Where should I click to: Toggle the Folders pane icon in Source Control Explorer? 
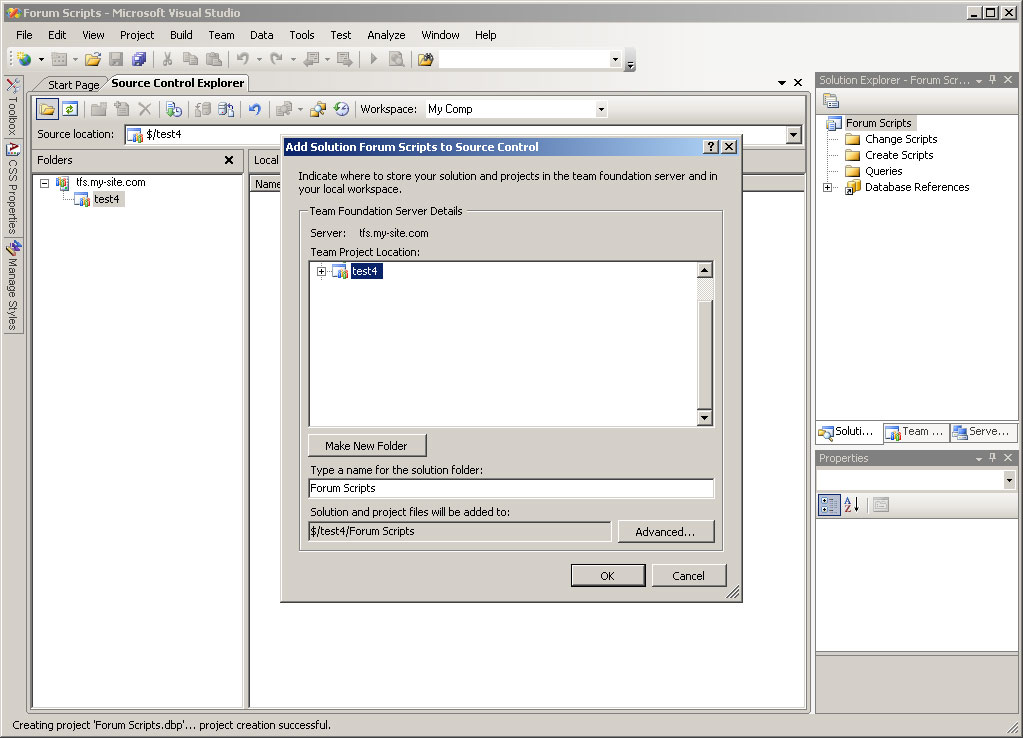tap(47, 109)
